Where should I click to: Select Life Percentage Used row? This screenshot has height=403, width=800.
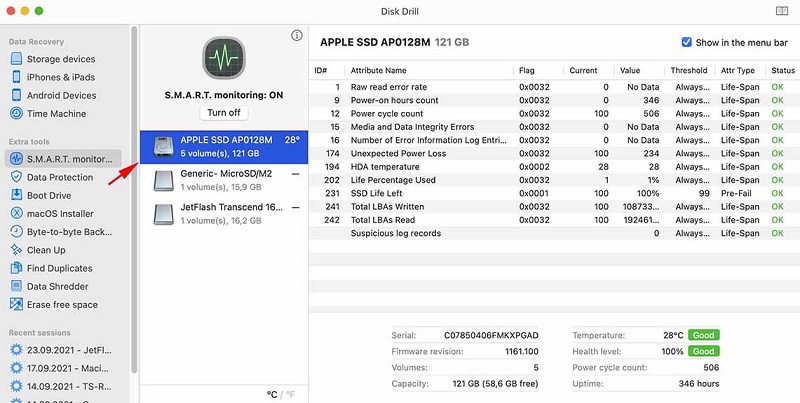point(554,180)
